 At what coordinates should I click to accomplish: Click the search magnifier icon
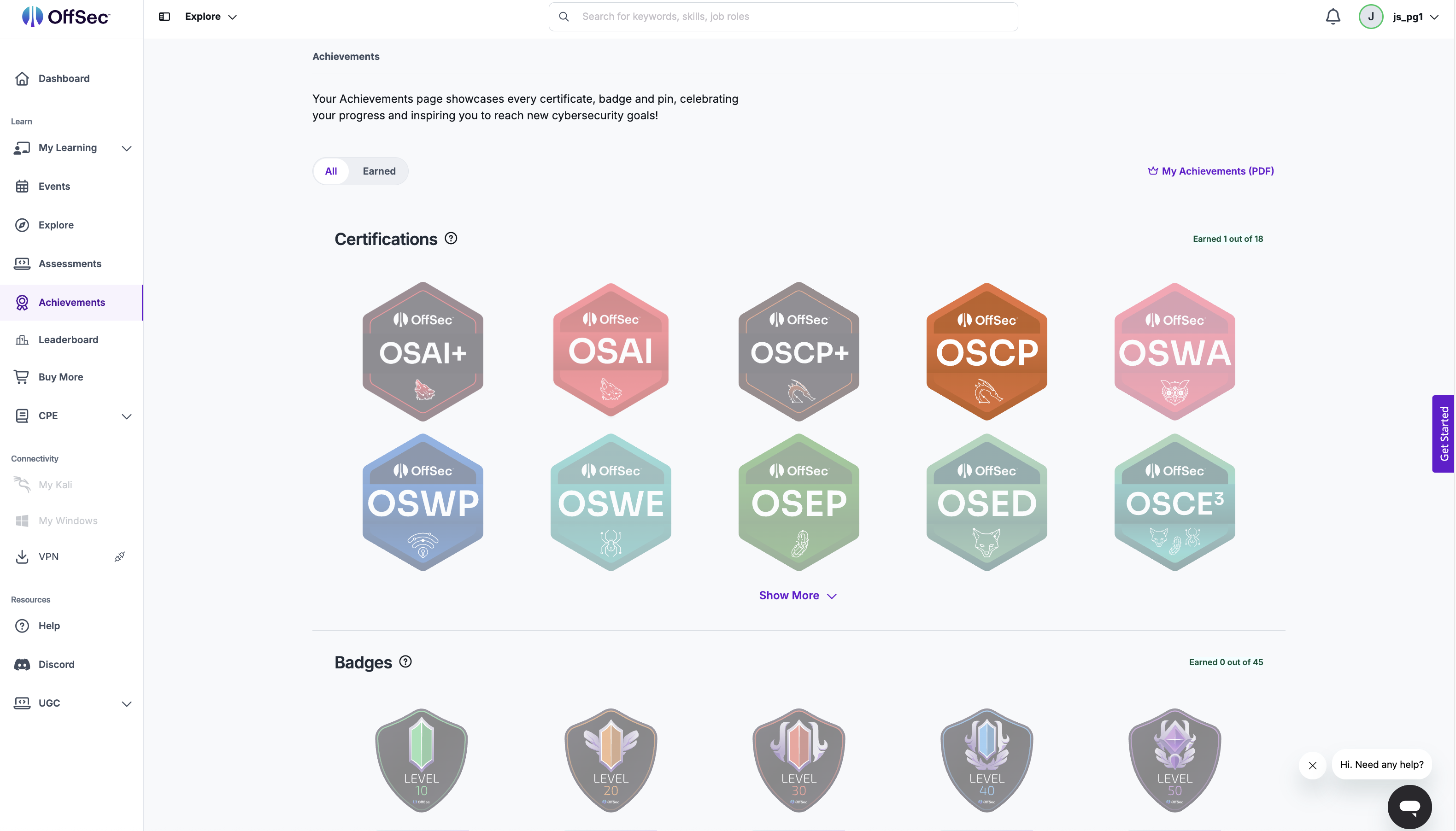point(564,17)
